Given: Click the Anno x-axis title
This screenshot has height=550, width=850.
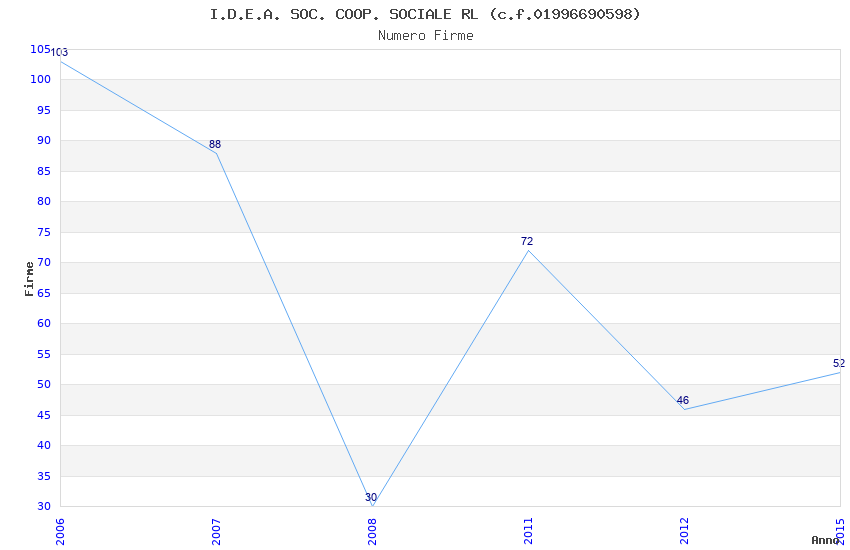Looking at the screenshot, I should coord(825,540).
